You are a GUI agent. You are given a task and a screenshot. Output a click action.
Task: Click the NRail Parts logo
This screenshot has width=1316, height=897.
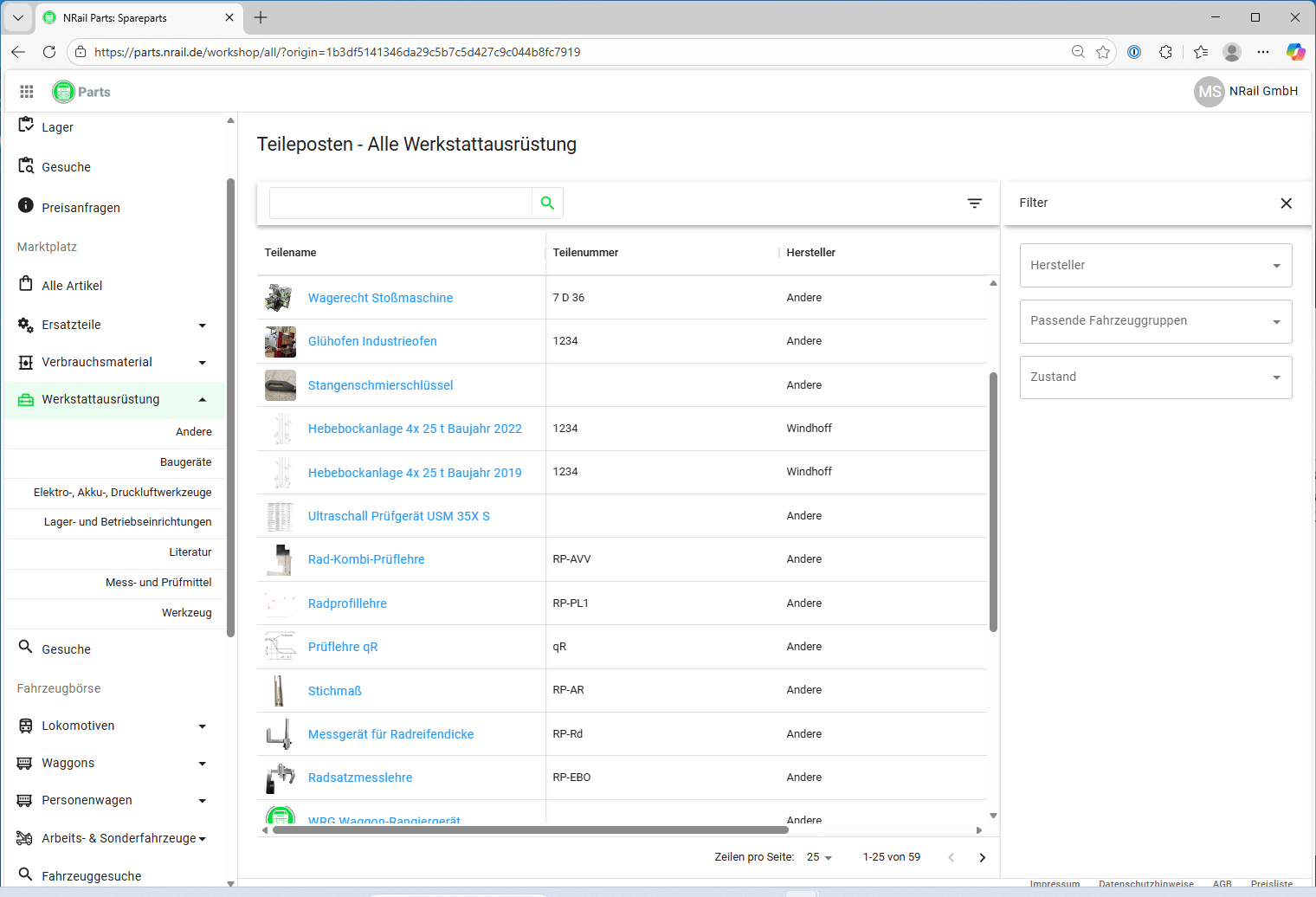click(81, 92)
